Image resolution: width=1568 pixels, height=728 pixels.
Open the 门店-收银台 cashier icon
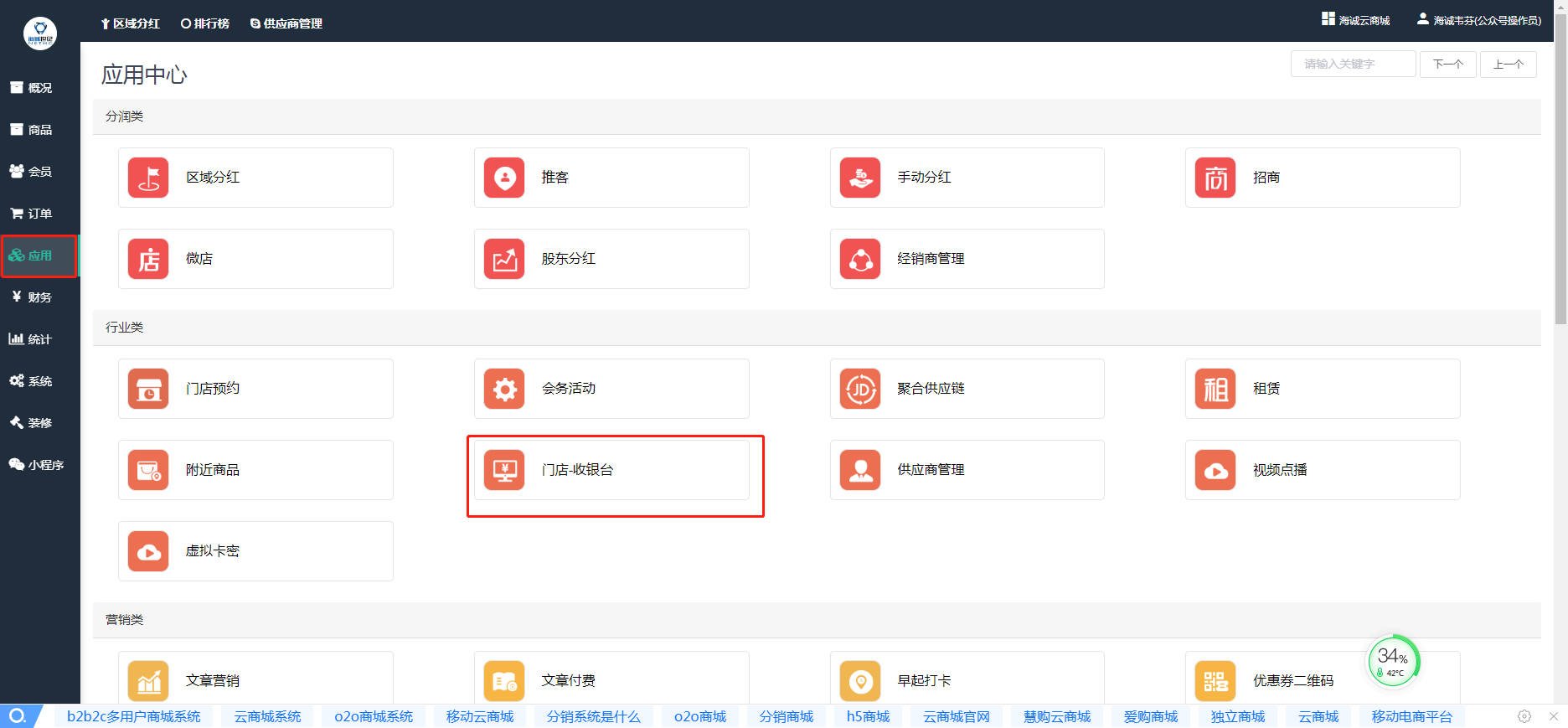click(504, 470)
